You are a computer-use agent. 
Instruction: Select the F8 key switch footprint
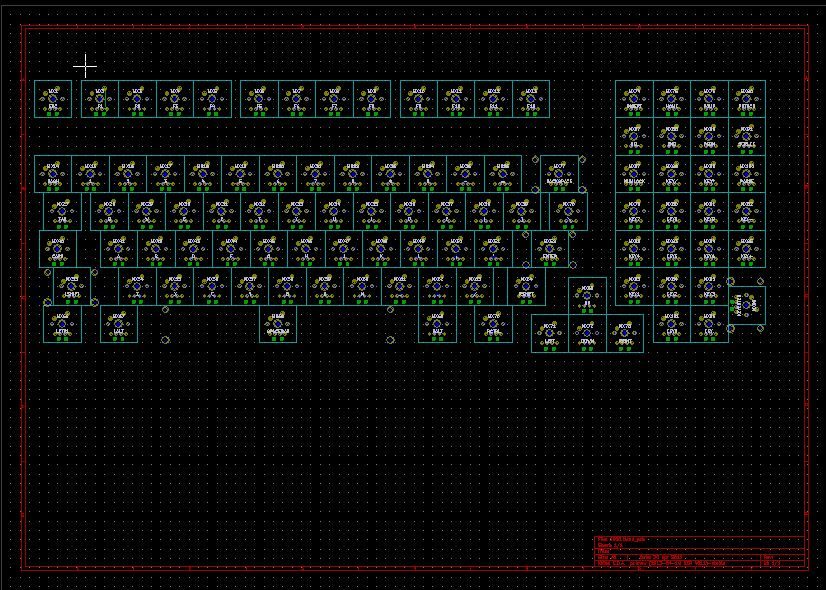[372, 99]
